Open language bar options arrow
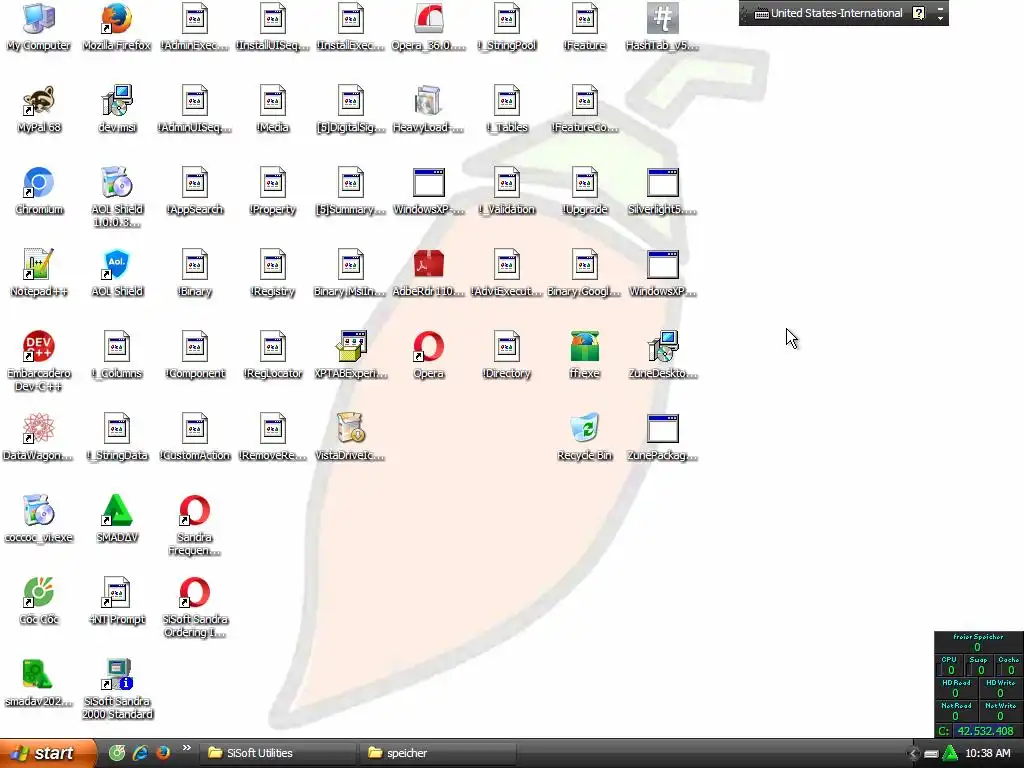Screen dimensions: 1024x768 coord(940,18)
